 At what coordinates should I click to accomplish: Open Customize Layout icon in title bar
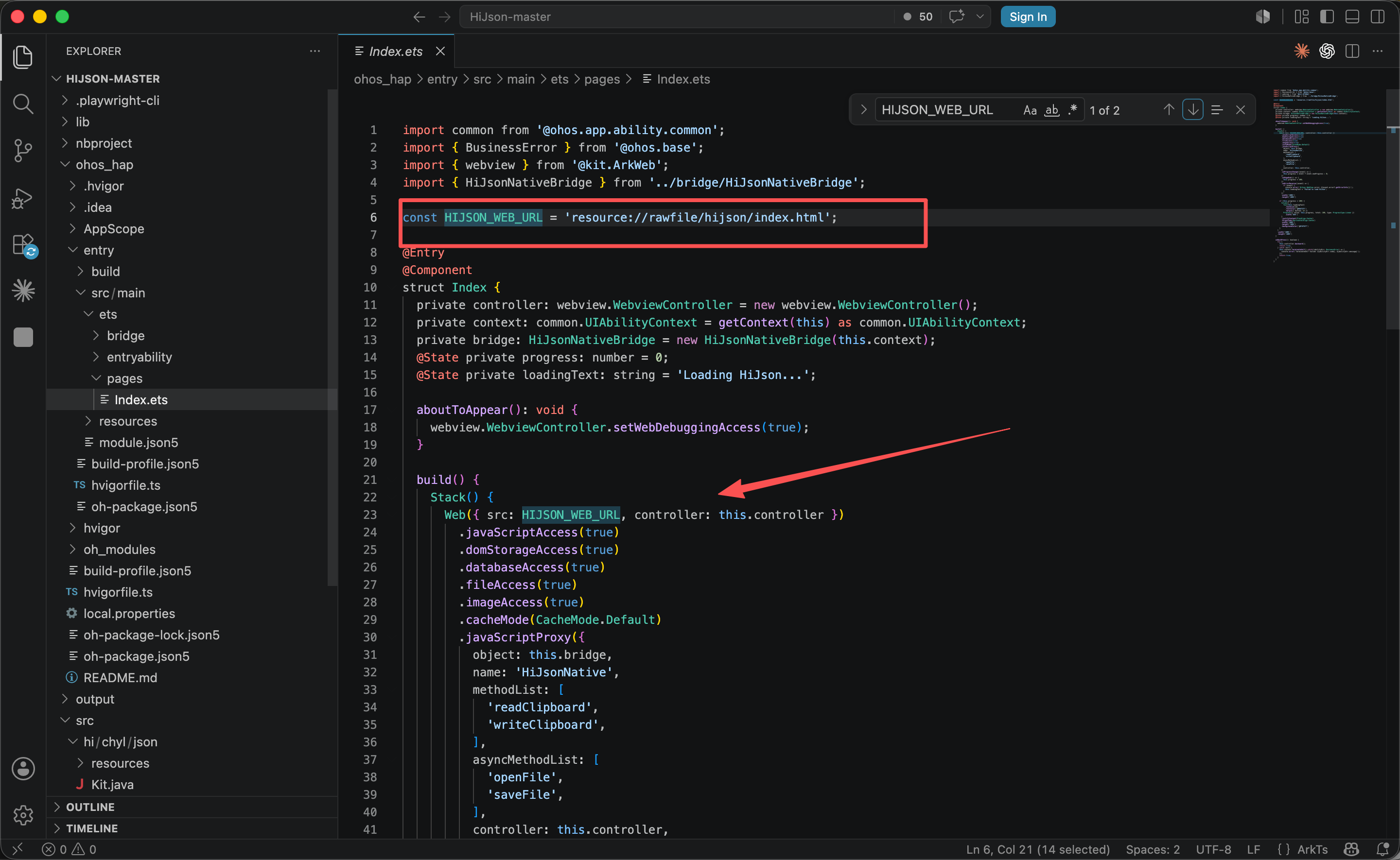tap(1302, 17)
